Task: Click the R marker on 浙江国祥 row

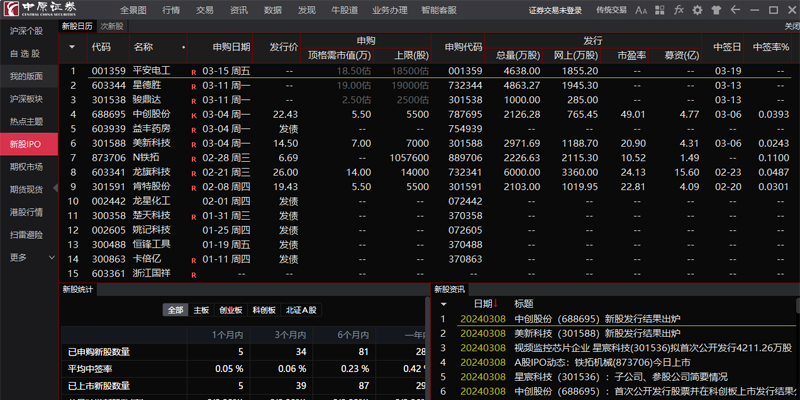Action: tap(193, 275)
